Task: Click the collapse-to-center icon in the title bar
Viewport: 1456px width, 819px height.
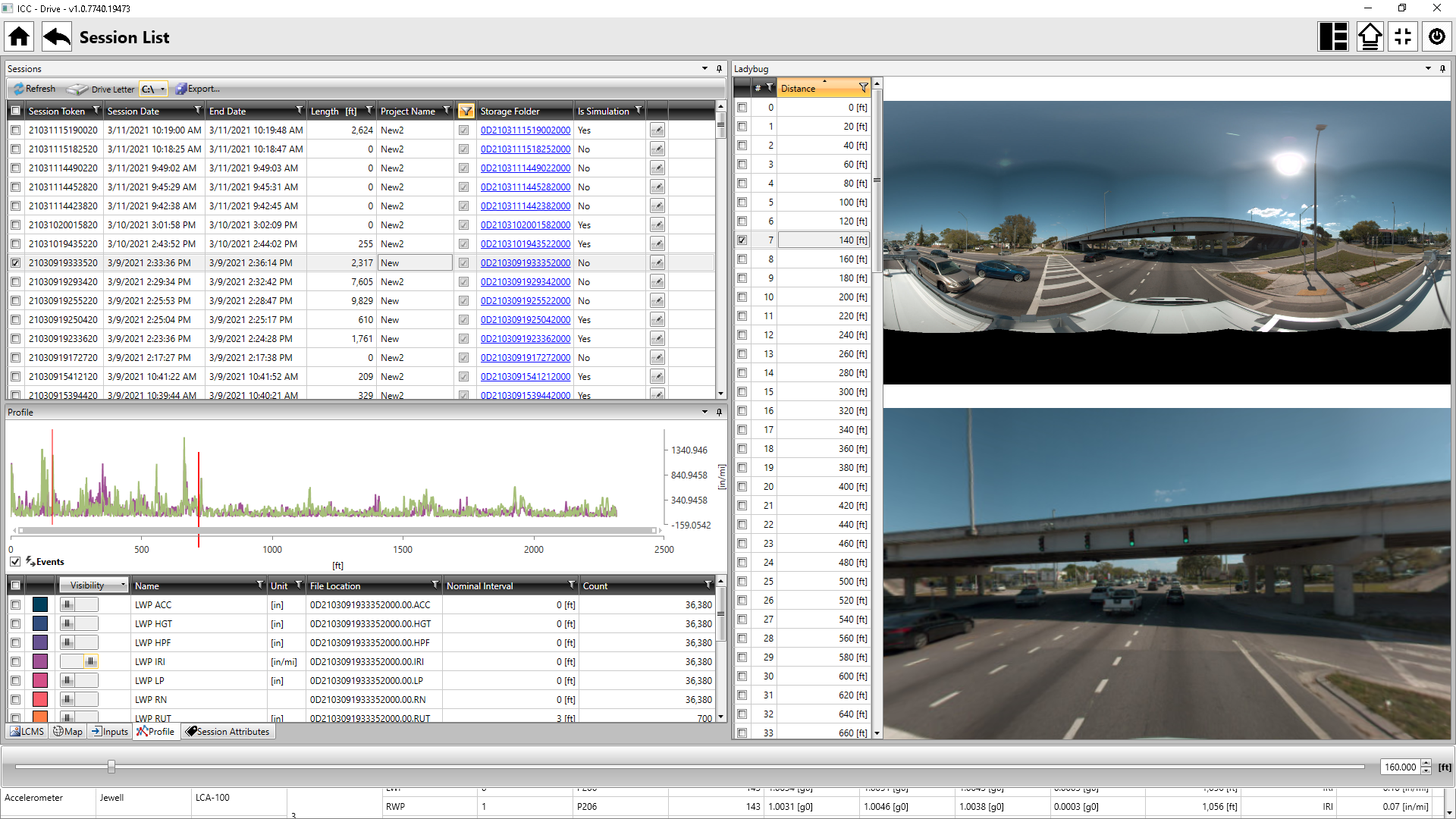Action: click(1403, 36)
